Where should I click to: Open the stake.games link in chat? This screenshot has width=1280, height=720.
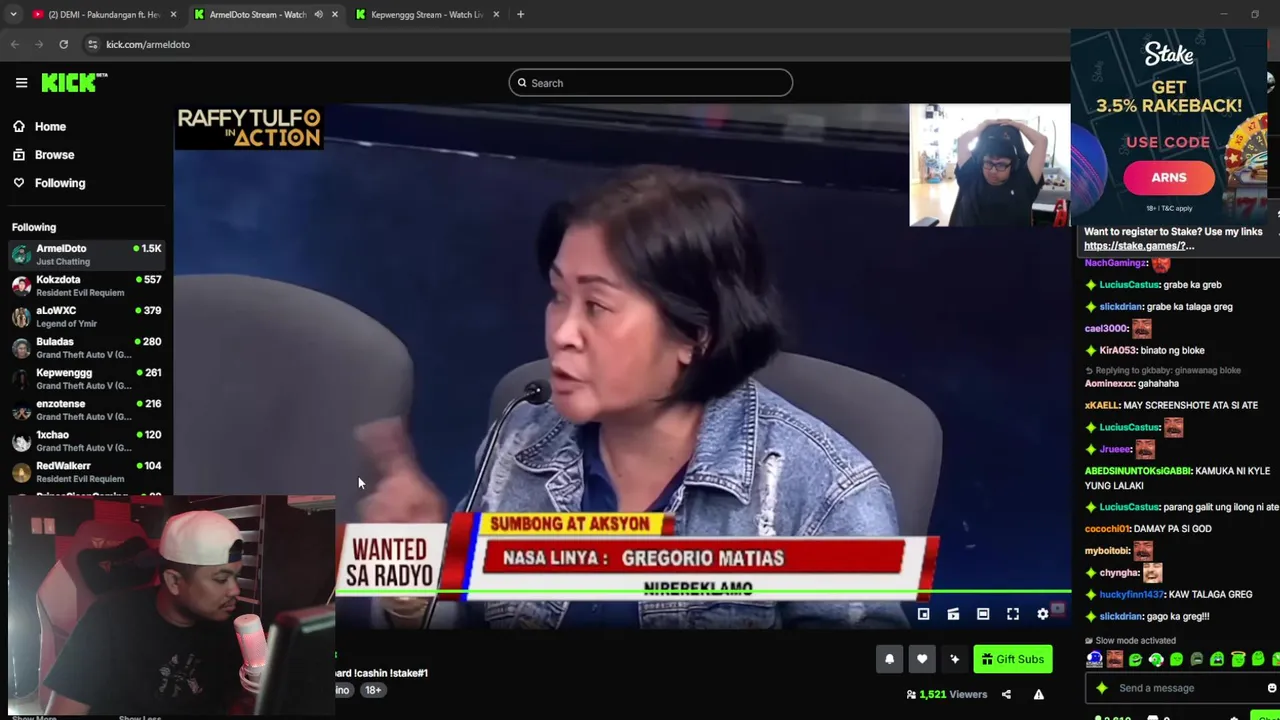pos(1139,246)
